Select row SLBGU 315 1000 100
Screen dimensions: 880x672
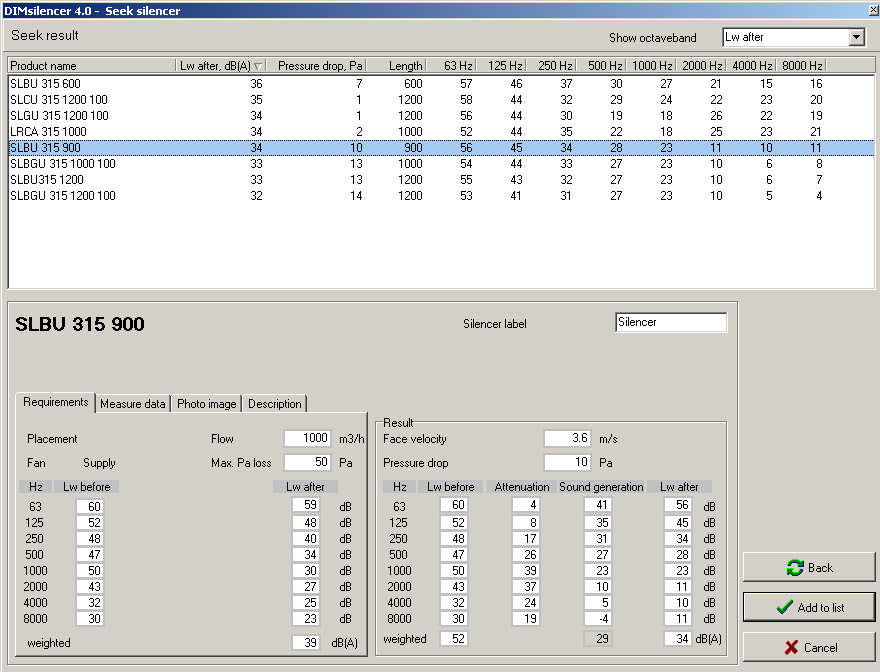click(441, 163)
